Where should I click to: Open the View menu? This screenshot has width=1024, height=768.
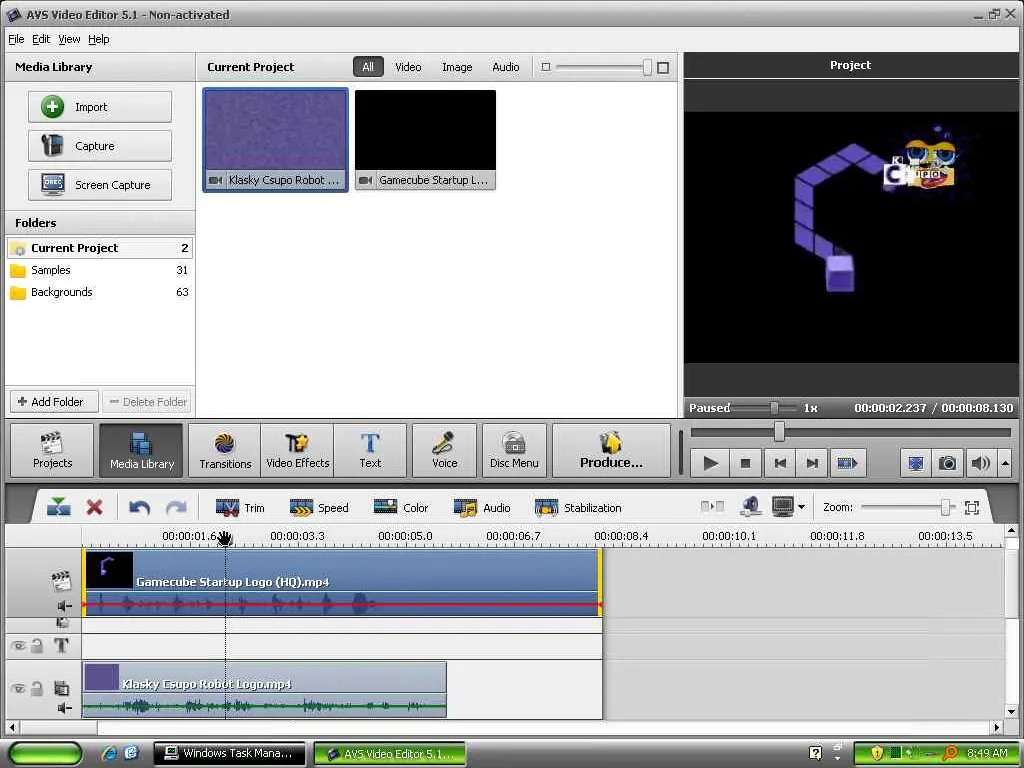69,39
